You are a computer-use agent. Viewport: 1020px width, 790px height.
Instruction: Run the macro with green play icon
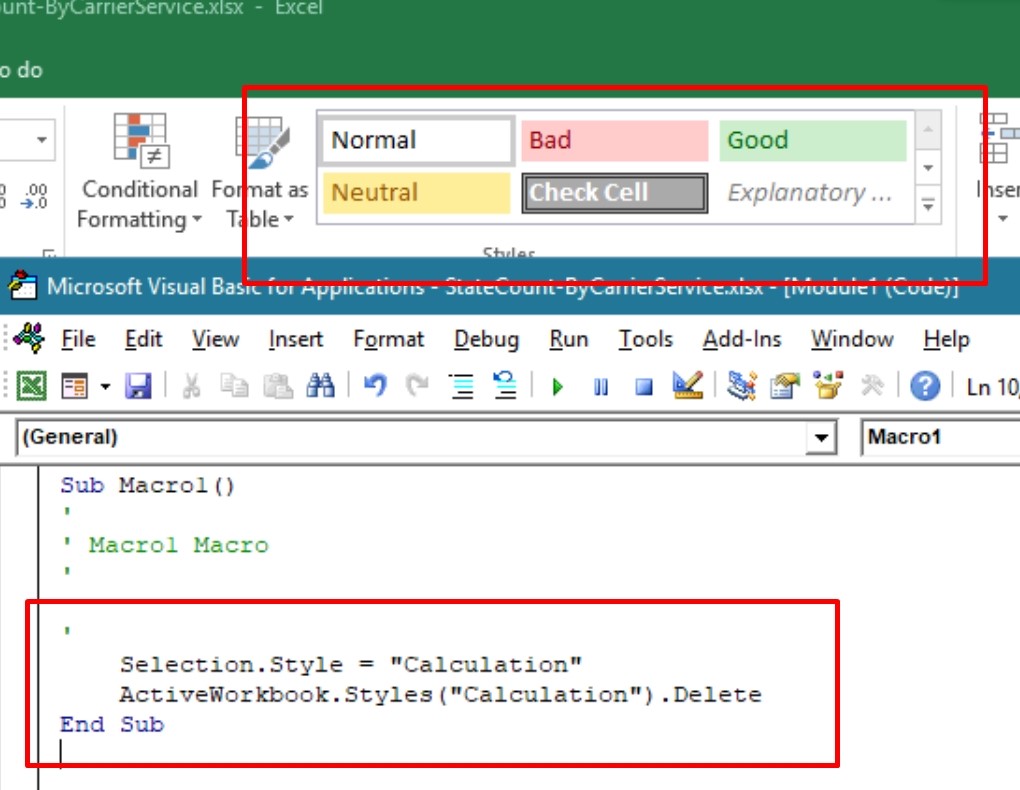pos(558,386)
